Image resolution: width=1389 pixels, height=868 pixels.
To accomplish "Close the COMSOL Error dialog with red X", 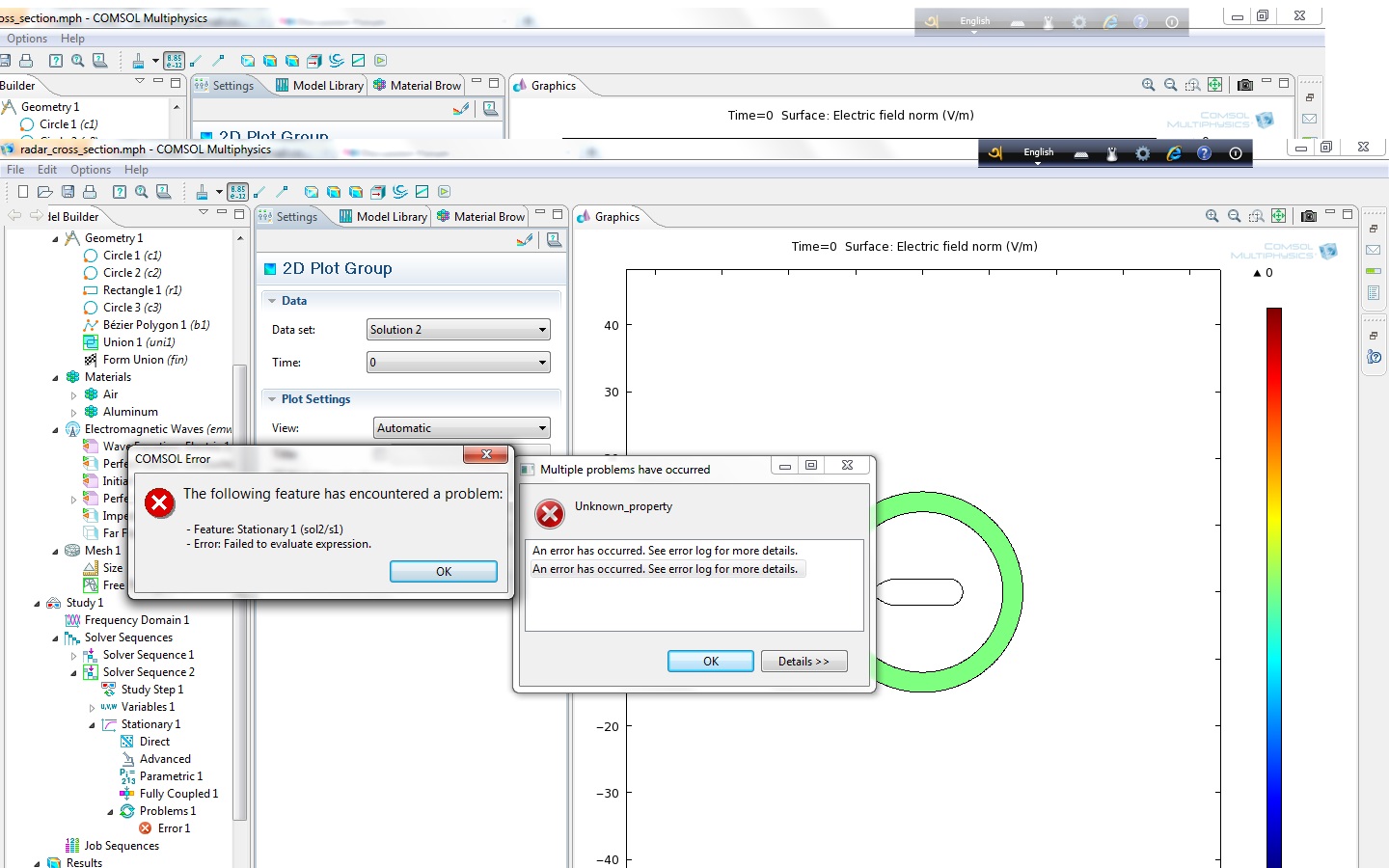I will (486, 454).
